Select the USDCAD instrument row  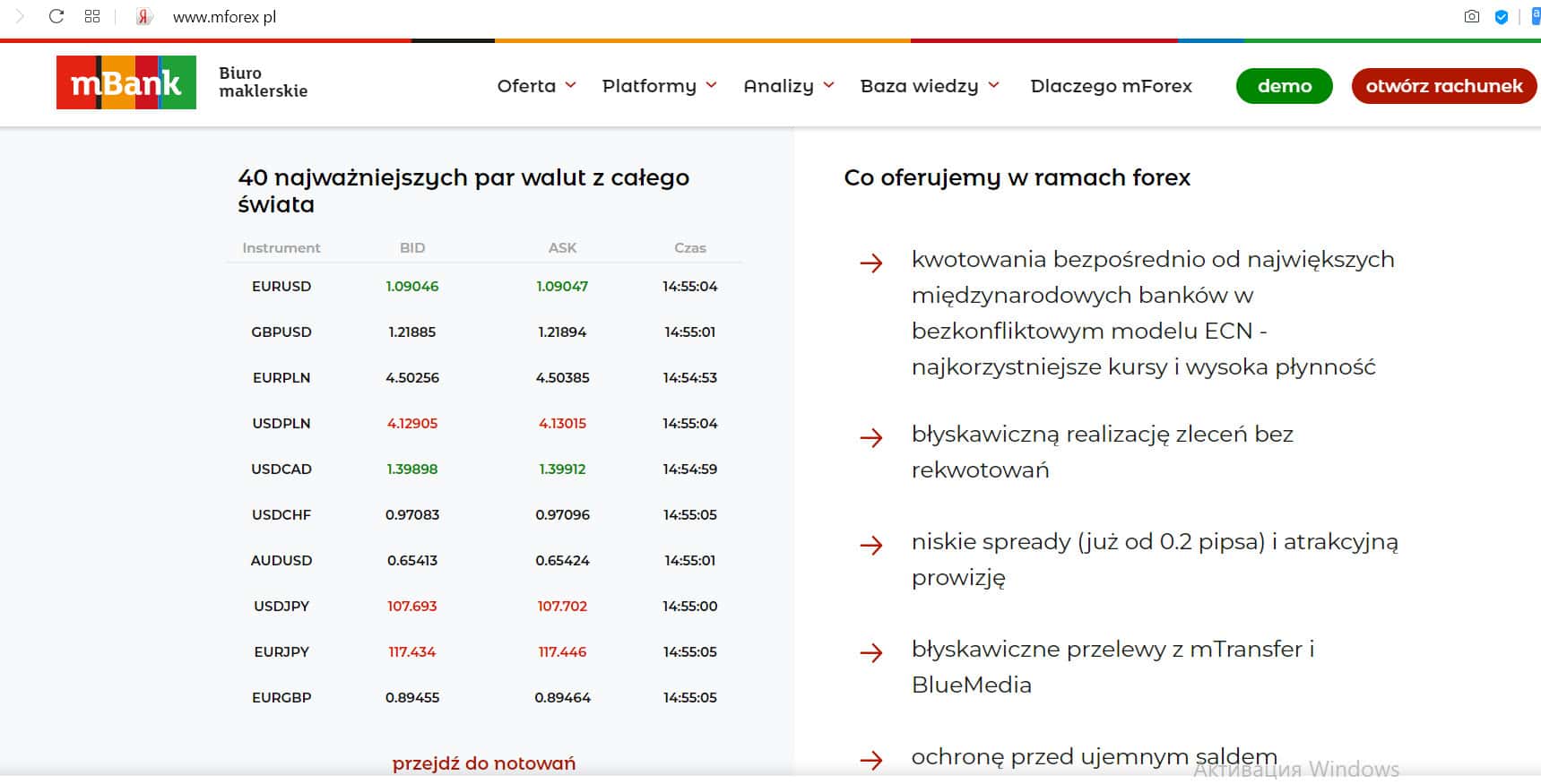[484, 470]
